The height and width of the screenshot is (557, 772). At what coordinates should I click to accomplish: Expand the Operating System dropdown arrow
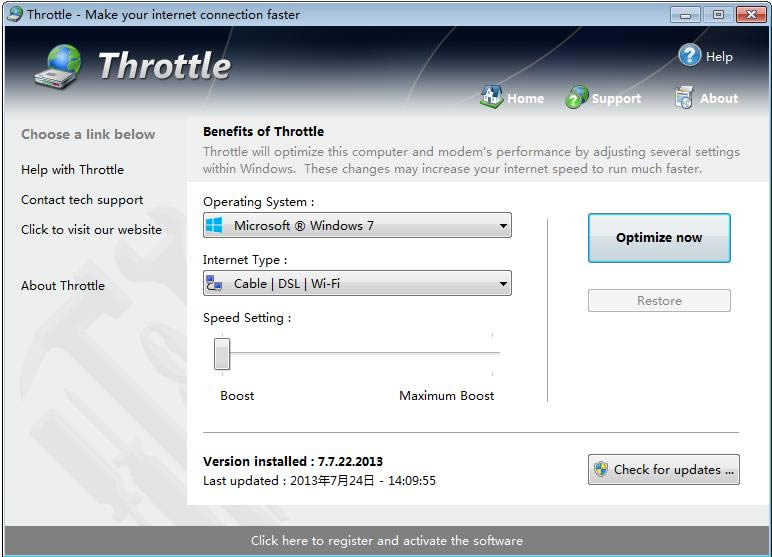(503, 226)
